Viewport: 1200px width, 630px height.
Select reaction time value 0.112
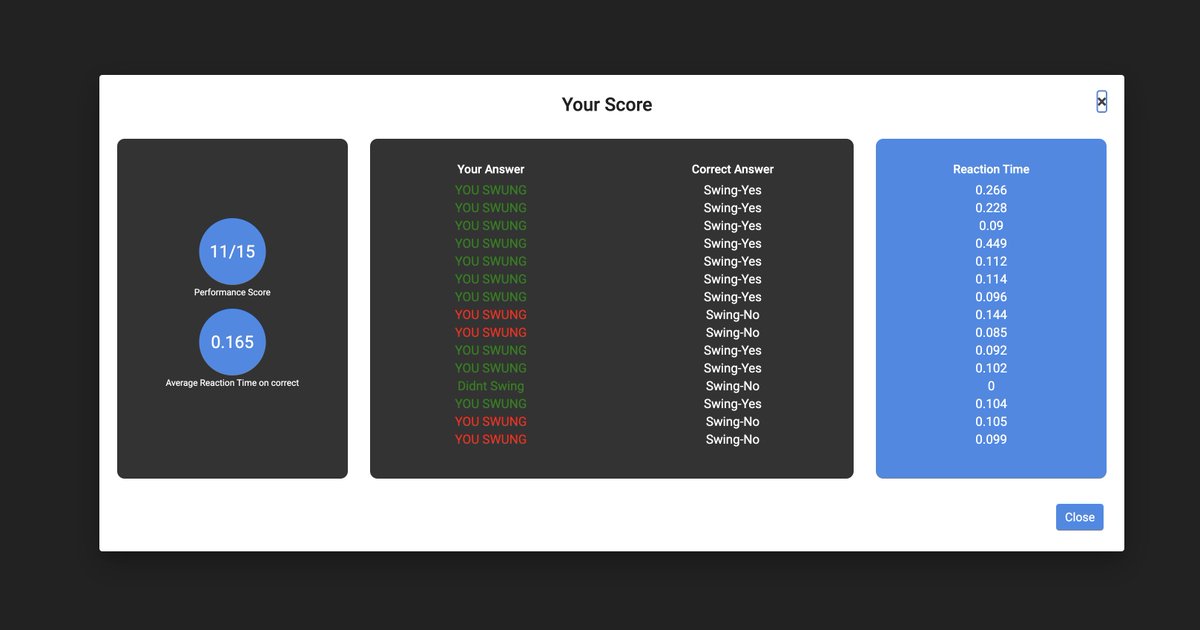[x=991, y=262]
